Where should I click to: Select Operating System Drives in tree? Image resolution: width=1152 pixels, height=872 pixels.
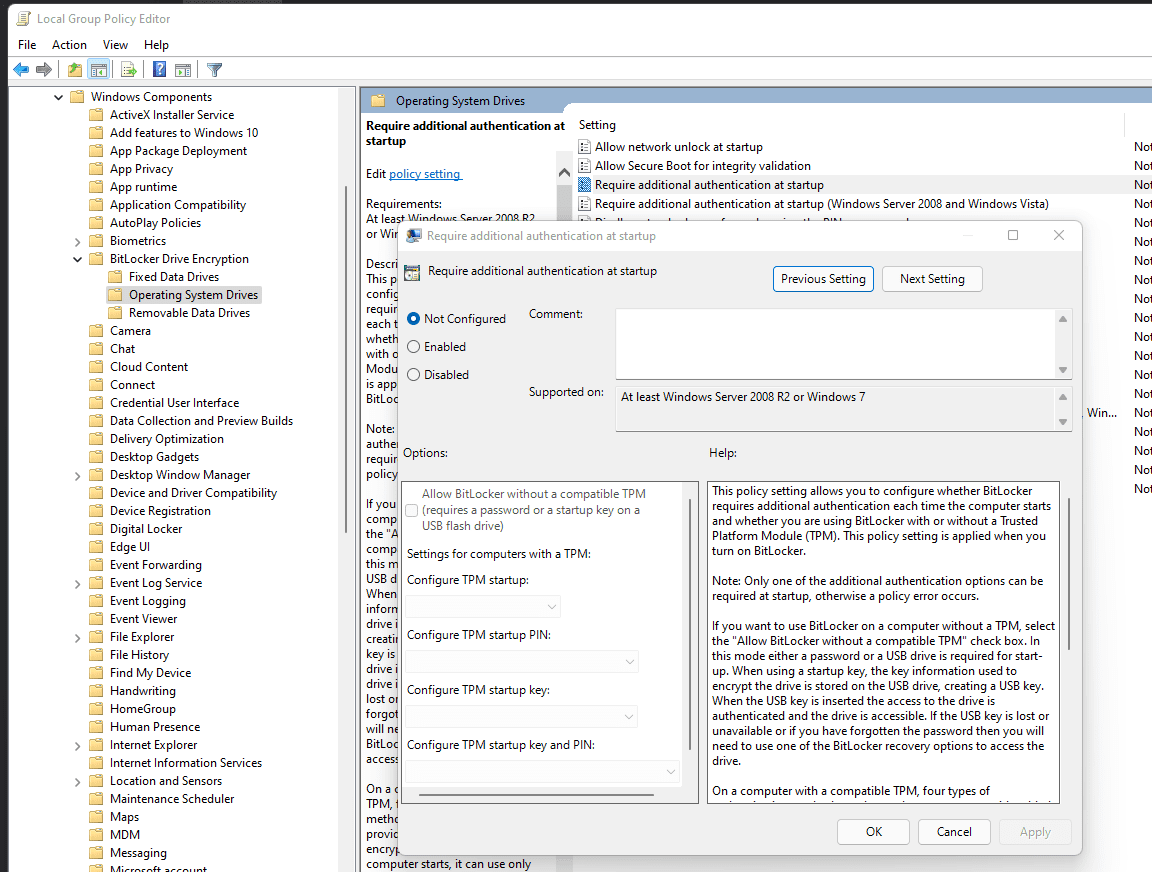pyautogui.click(x=193, y=295)
